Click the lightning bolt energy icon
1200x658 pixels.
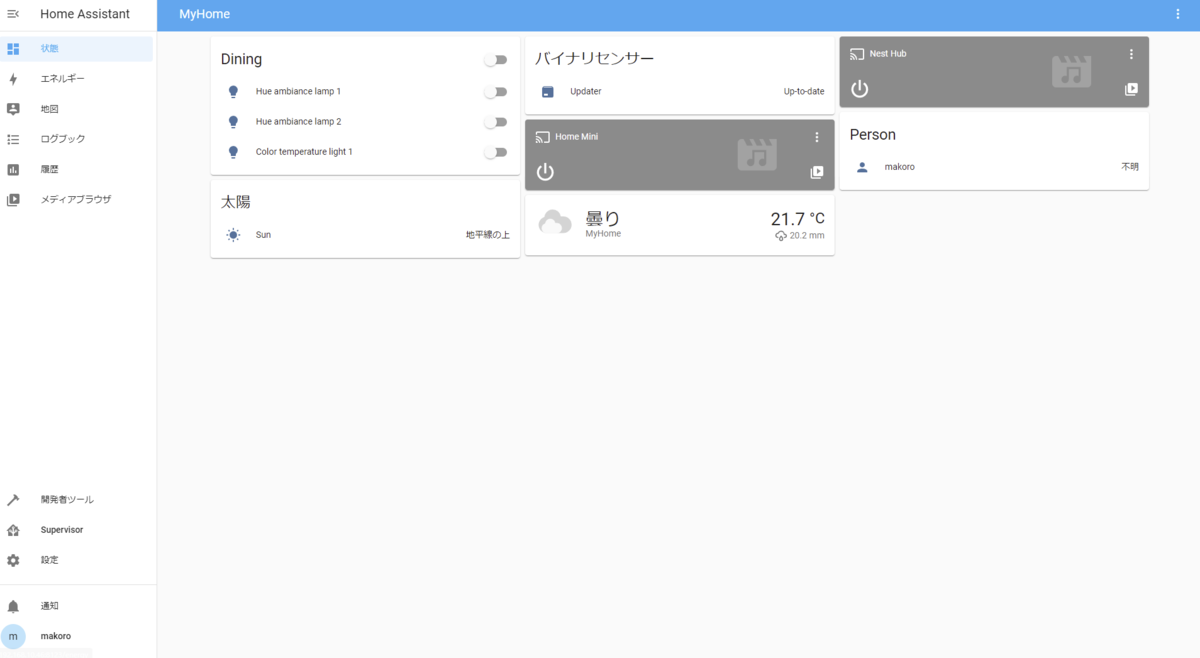13,79
